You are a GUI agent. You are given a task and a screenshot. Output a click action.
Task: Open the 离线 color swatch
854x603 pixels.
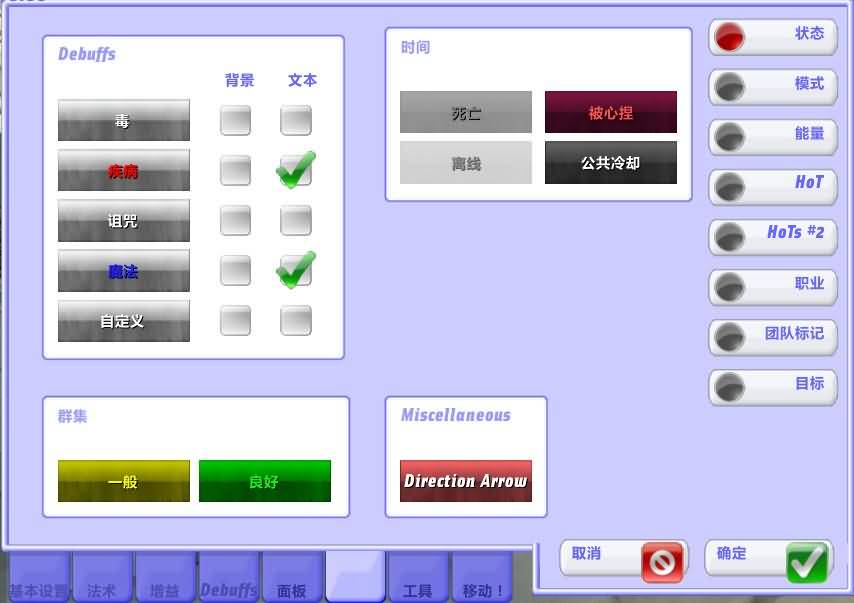coord(466,162)
